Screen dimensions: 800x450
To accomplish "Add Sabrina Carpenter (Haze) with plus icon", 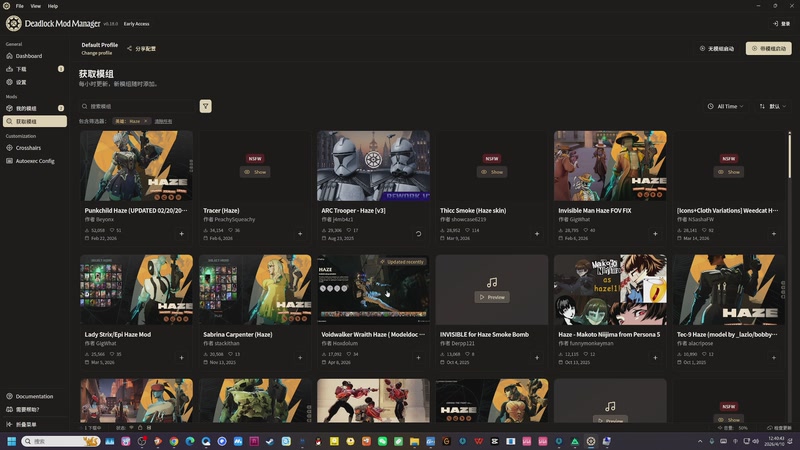I will [x=300, y=358].
